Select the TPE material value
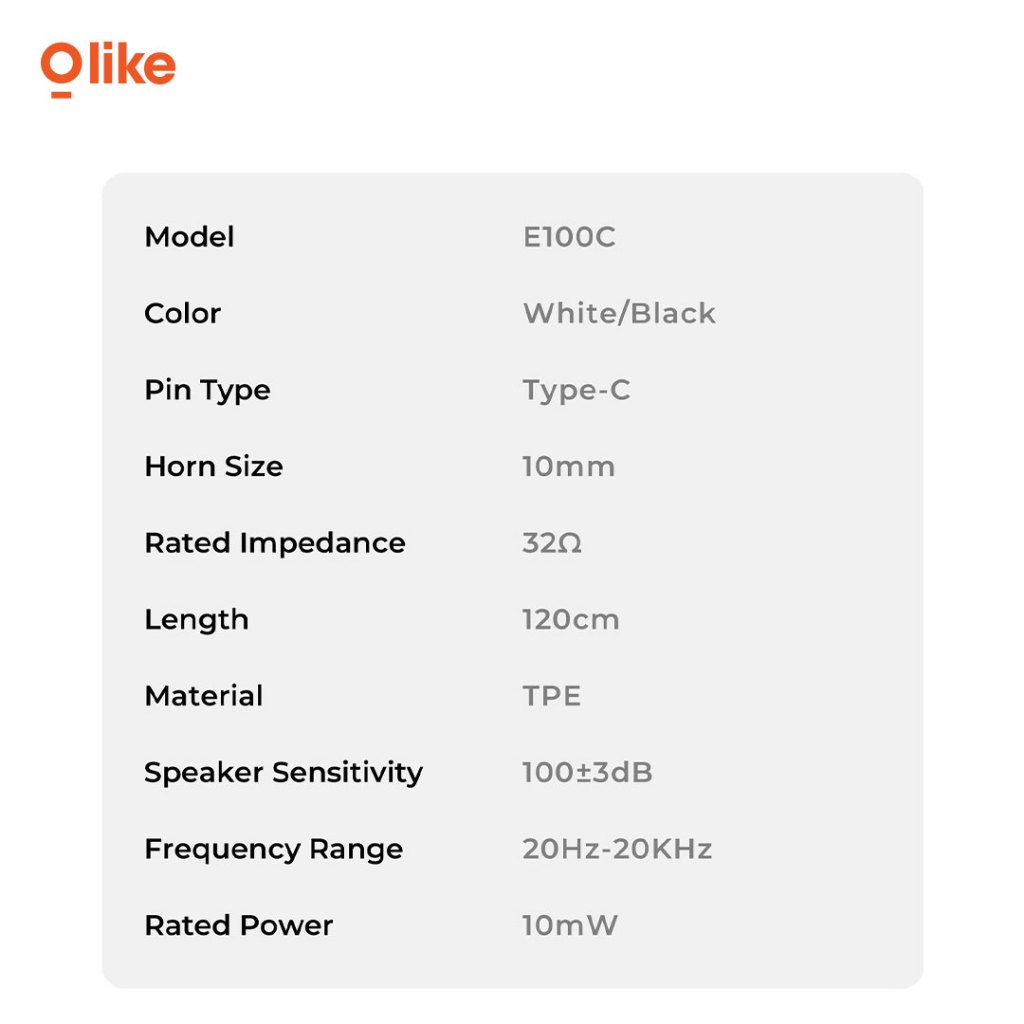This screenshot has height=1024, width=1024. point(551,696)
